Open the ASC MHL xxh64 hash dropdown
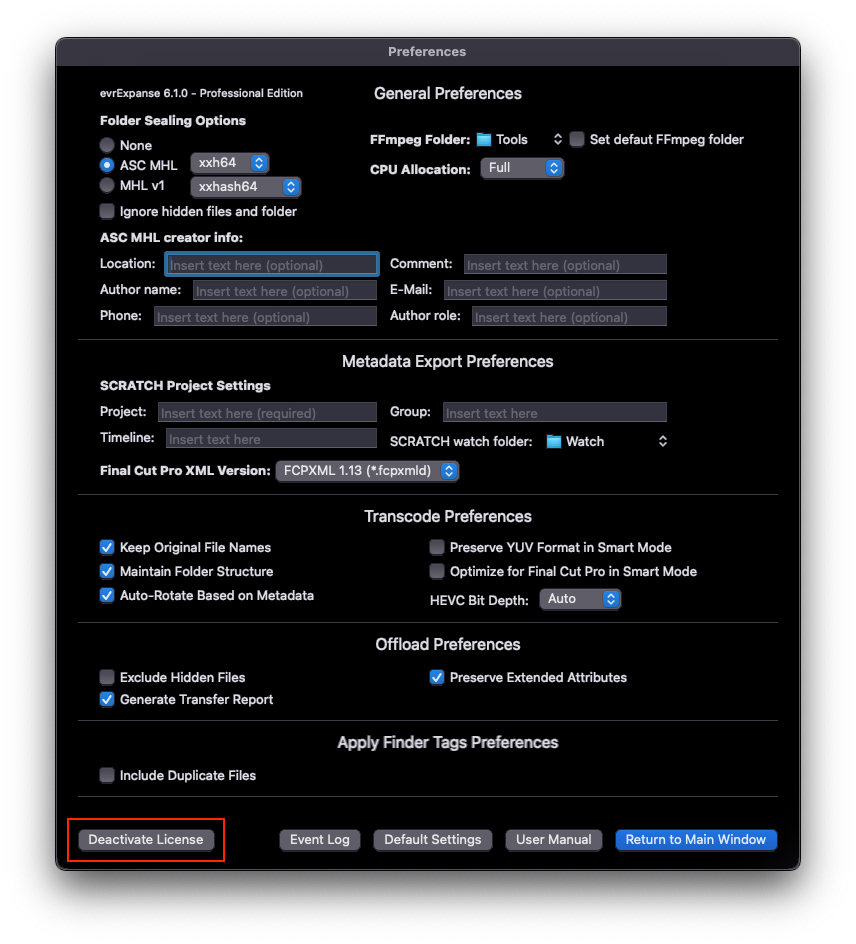856x944 pixels. pyautogui.click(x=230, y=163)
